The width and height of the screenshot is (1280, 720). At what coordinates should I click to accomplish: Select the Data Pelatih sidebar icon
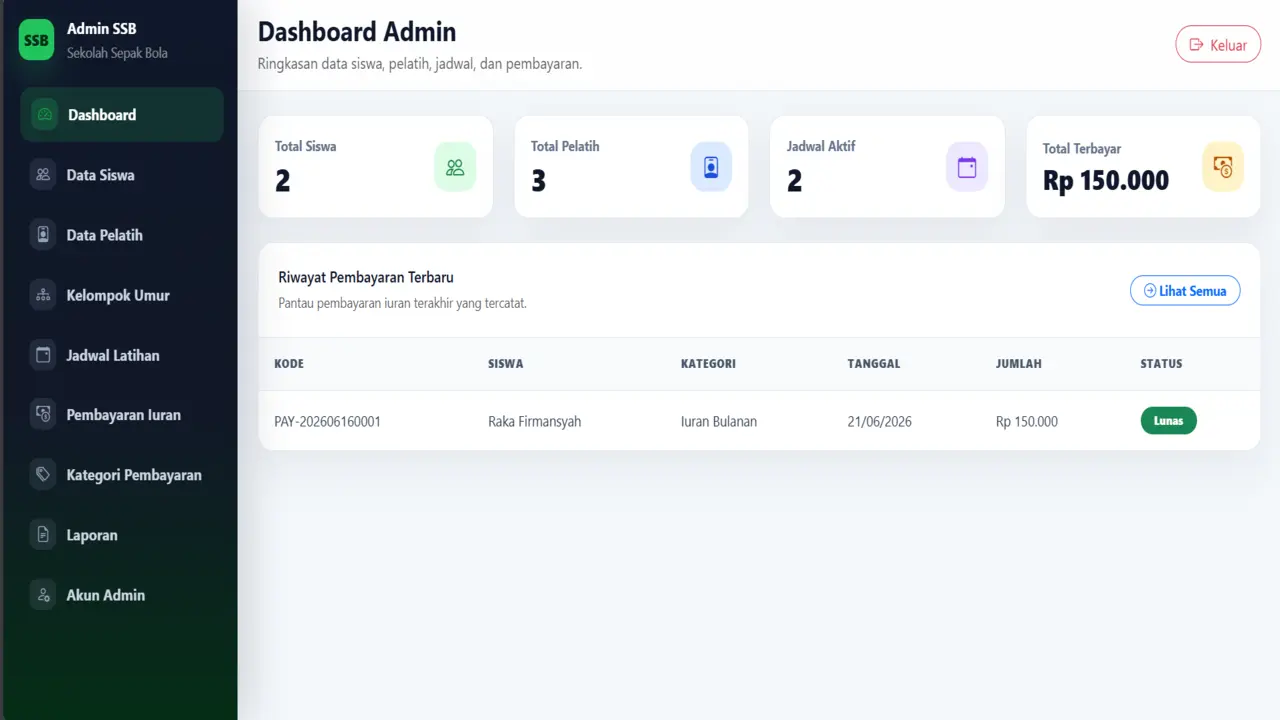(43, 235)
